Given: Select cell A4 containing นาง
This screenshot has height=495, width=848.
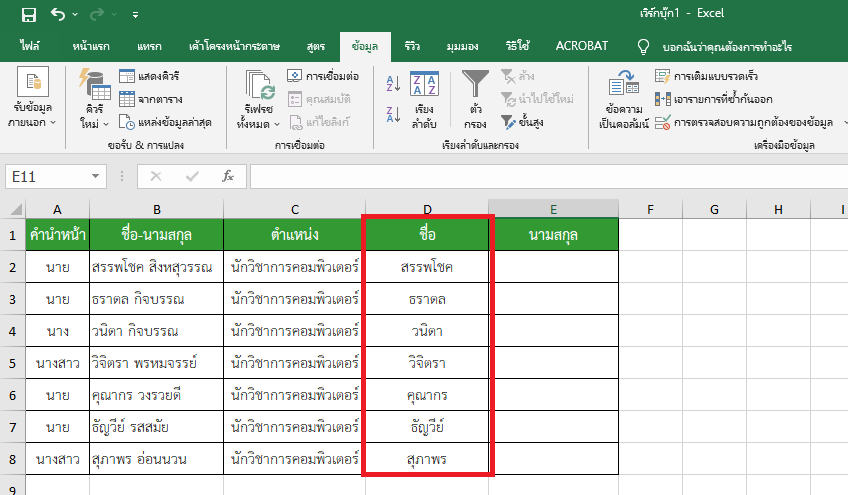Looking at the screenshot, I should coord(57,331).
